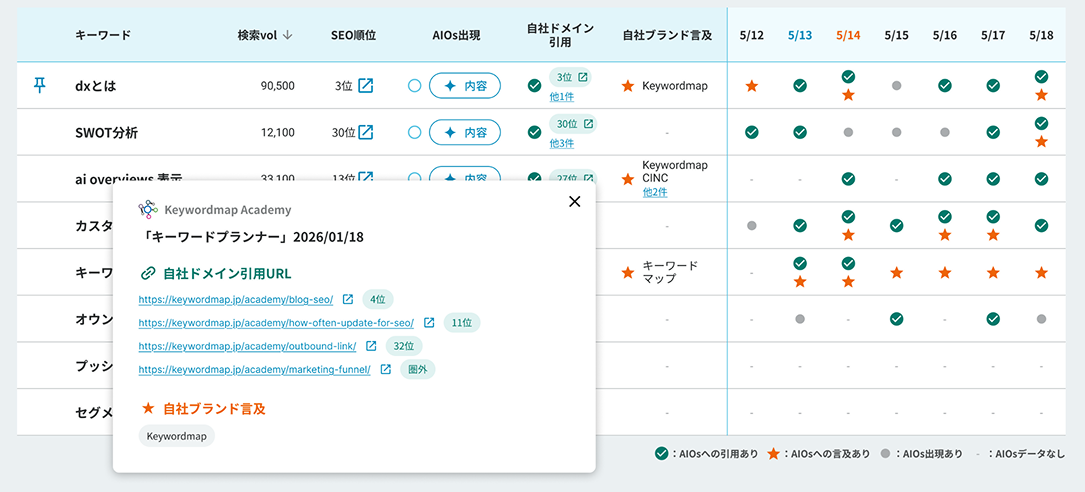
Task: Open external link icon next to outbound-link URL
Action: (x=371, y=346)
